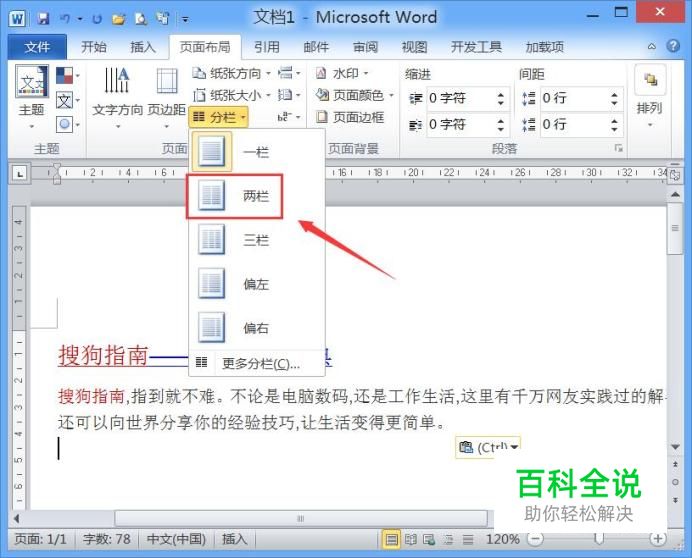692x558 pixels.
Task: Open Text Direction (文字方向) button
Action: point(117,98)
